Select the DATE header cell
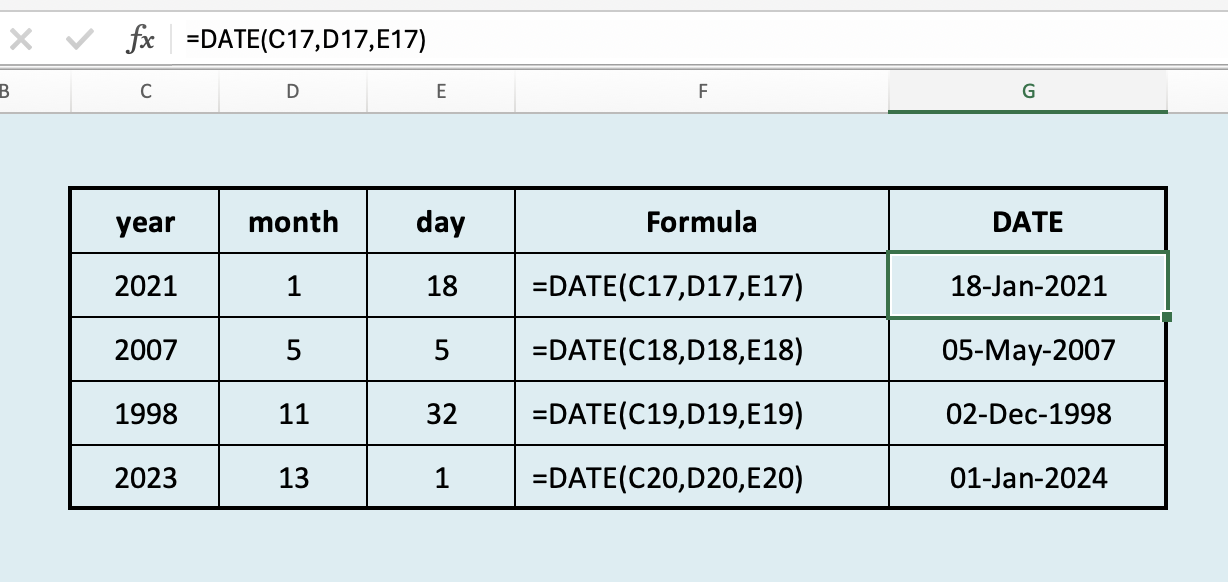Image resolution: width=1228 pixels, height=582 pixels. pos(1028,221)
